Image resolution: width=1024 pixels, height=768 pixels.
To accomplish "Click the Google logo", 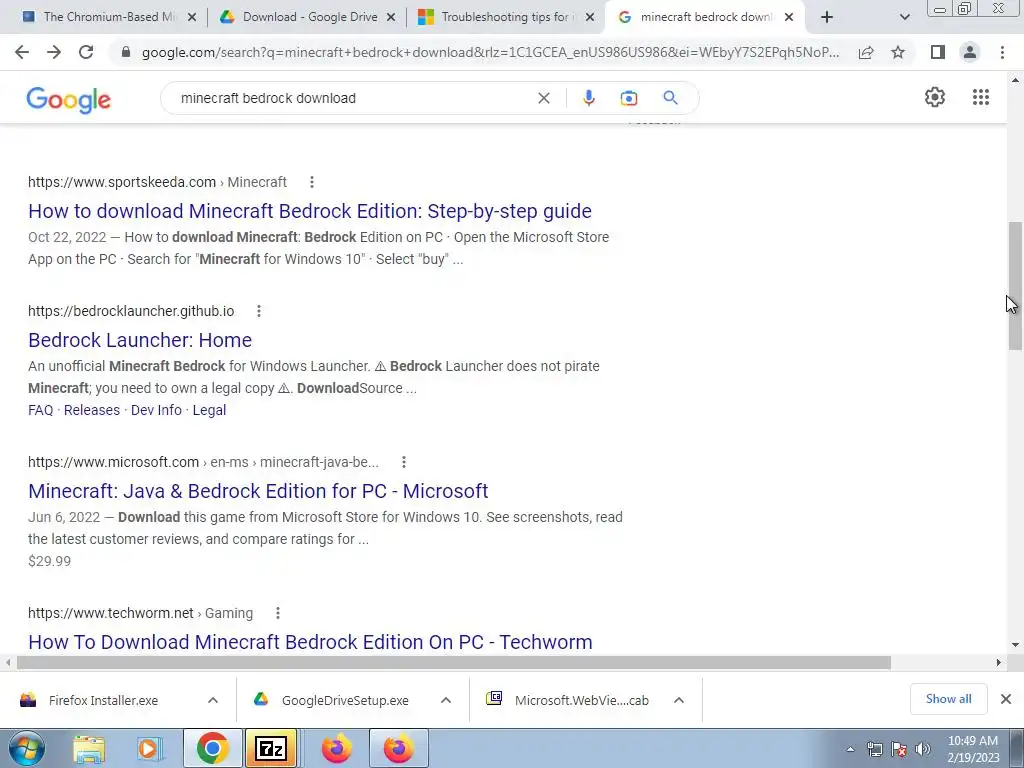I will (x=69, y=99).
